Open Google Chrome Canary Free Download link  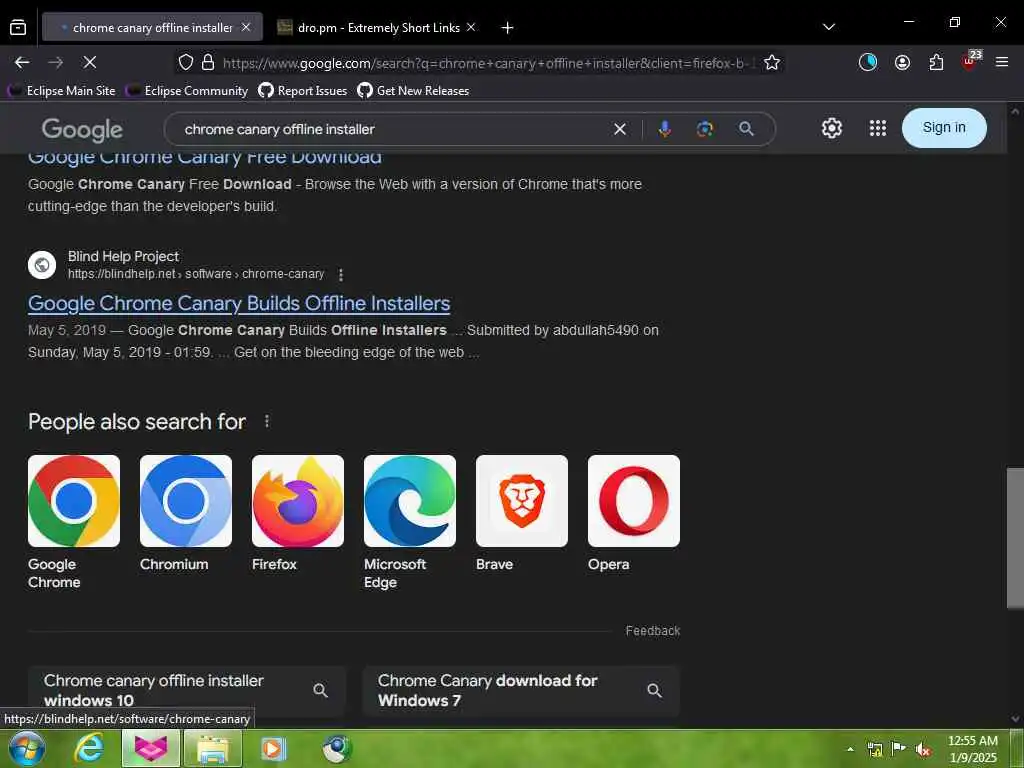pos(204,157)
